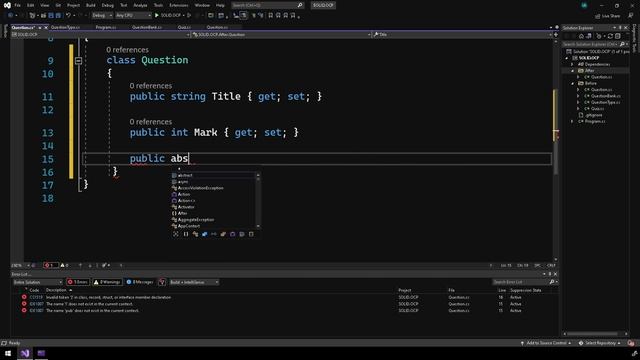Click the Save All toolbar icon
640x360 pixels.
(x=58, y=16)
